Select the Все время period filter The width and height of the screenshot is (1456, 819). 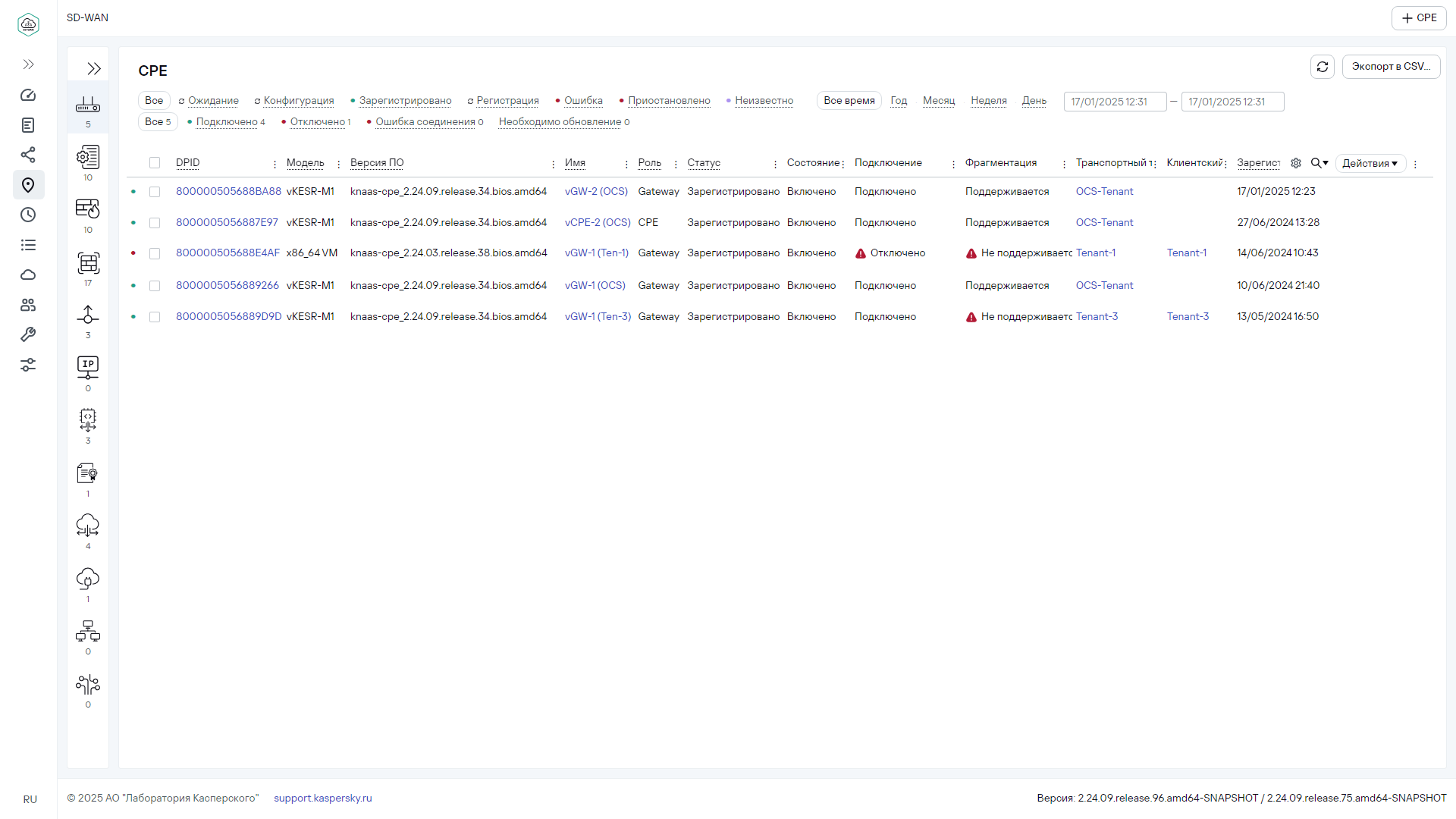point(849,101)
